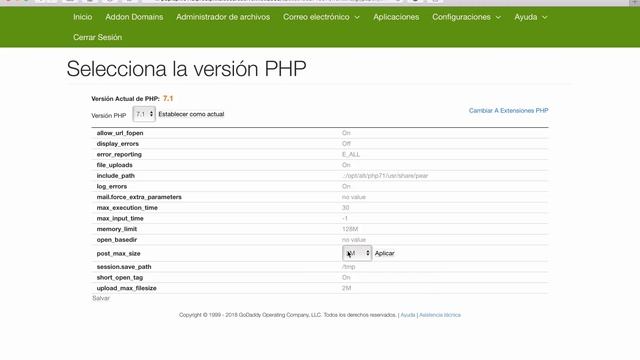The width and height of the screenshot is (640, 360).
Task: Click the include_path value
Action: (385, 176)
